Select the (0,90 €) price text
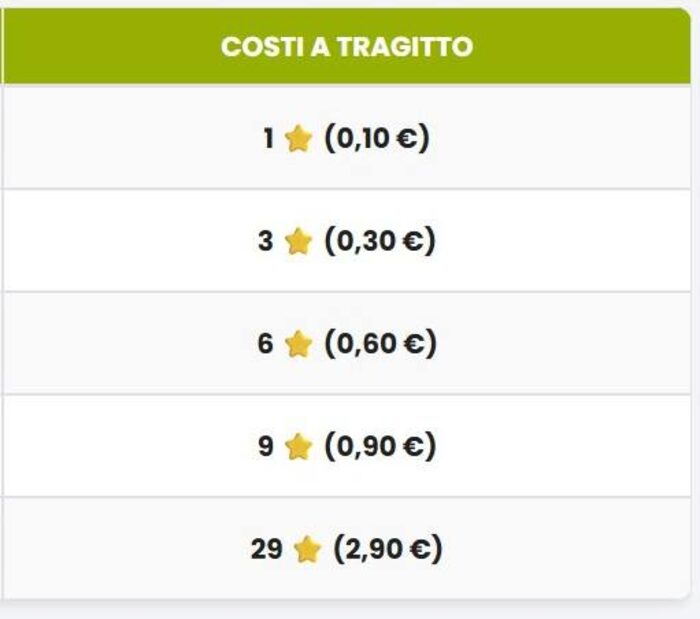Image resolution: width=700 pixels, height=619 pixels. [x=380, y=446]
